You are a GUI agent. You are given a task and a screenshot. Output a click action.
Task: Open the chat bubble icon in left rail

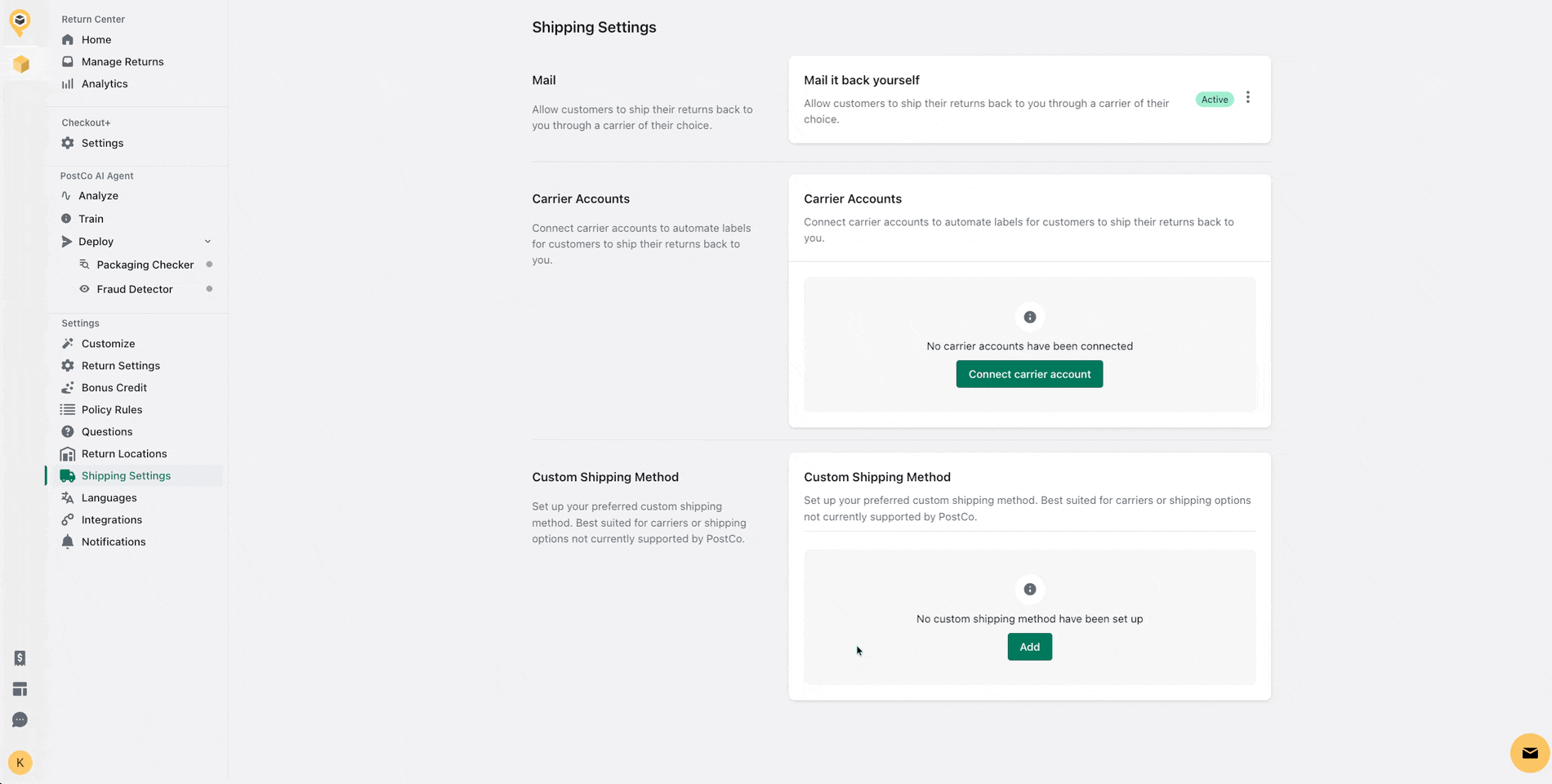point(20,719)
